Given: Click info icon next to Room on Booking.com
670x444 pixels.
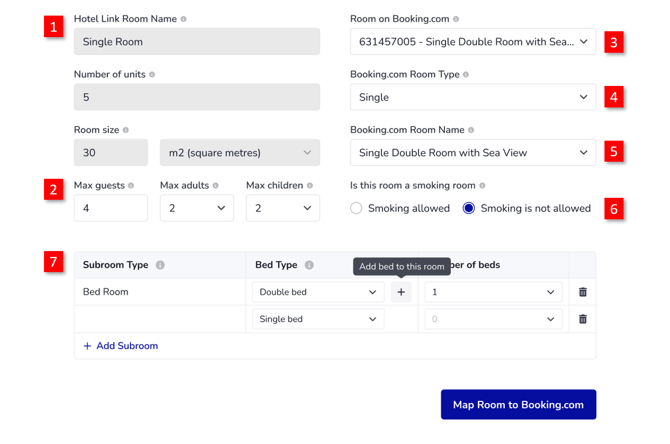Looking at the screenshot, I should pyautogui.click(x=456, y=19).
